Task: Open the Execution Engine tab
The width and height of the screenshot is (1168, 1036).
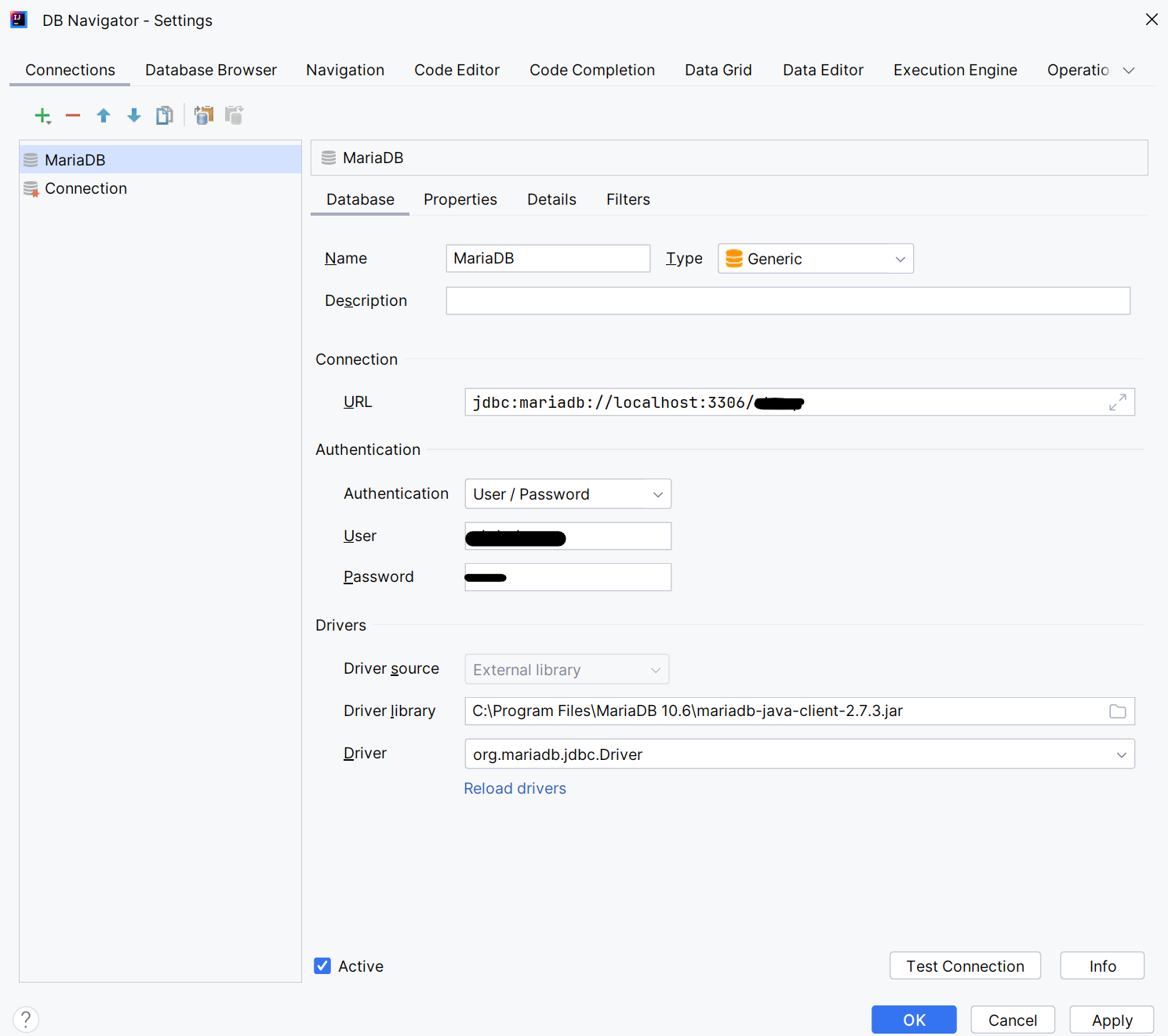Action: tap(955, 70)
